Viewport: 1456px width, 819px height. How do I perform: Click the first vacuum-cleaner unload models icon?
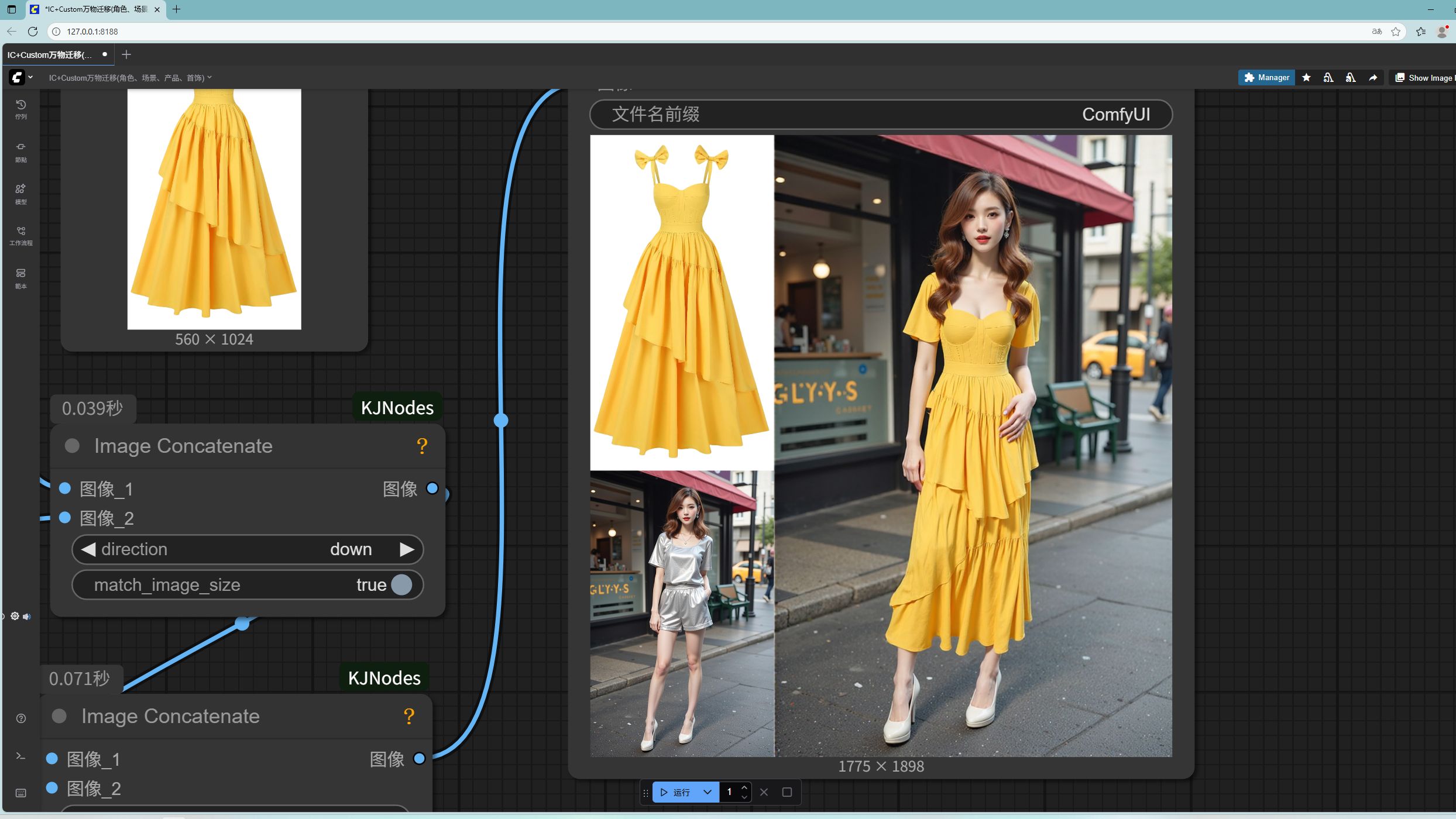click(x=1328, y=77)
